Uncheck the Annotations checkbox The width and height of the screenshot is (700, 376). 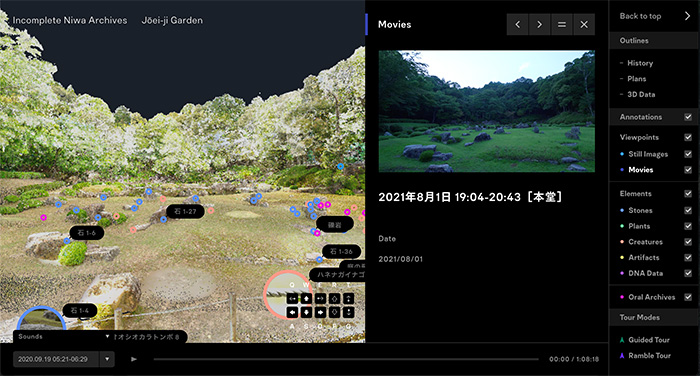[688, 117]
